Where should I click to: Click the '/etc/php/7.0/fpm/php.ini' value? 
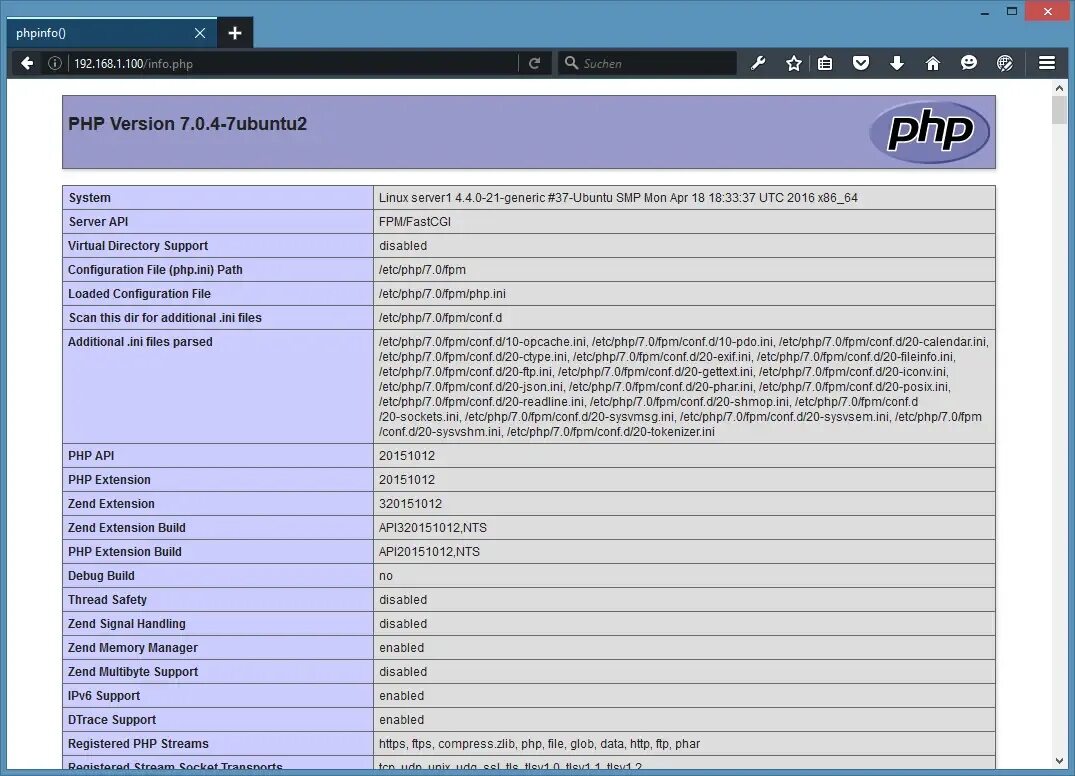[442, 293]
